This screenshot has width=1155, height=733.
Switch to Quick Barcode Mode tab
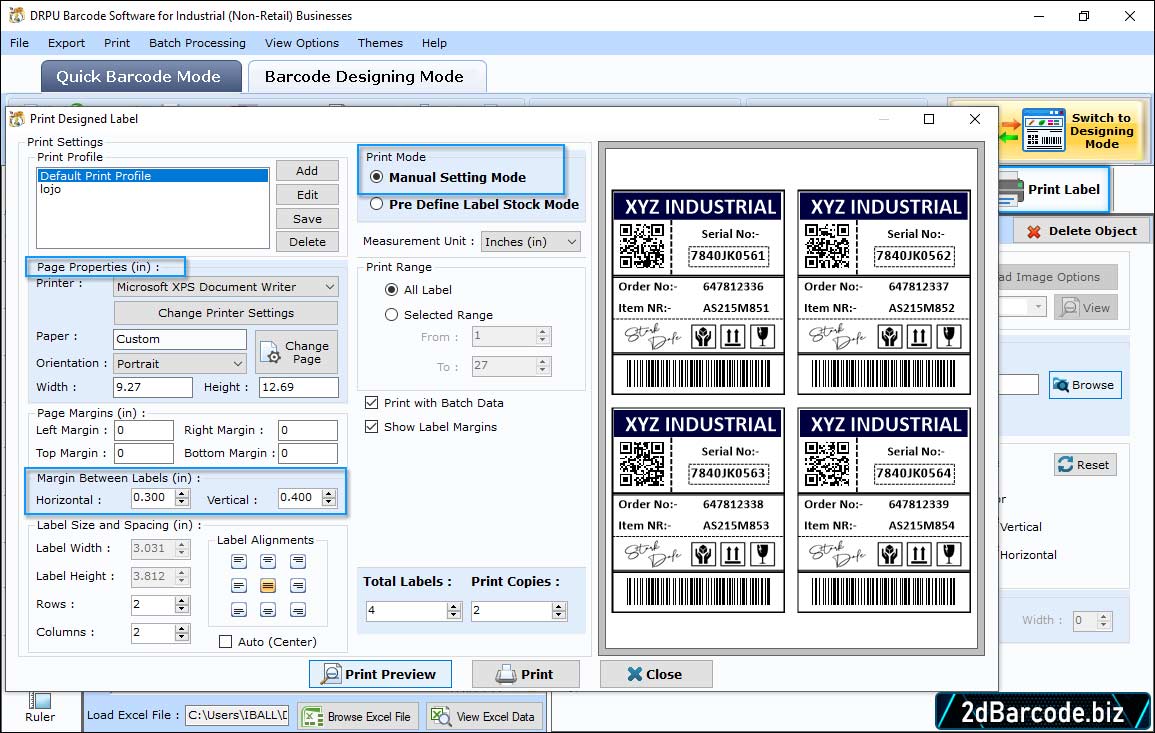tap(140, 77)
